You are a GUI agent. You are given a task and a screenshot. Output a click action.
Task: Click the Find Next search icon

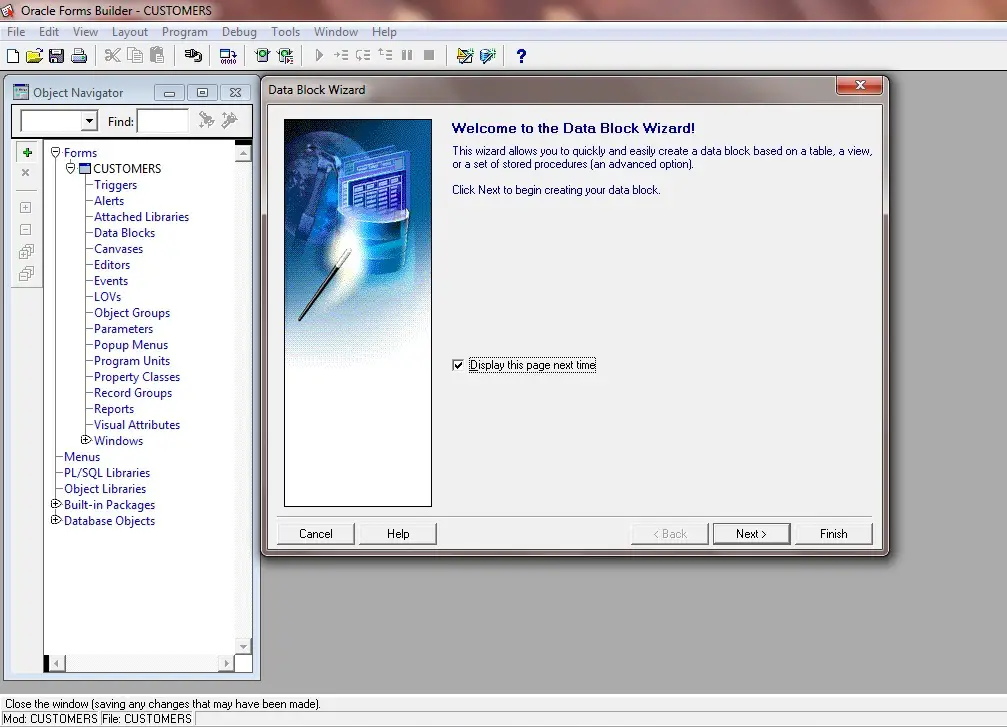tap(206, 120)
